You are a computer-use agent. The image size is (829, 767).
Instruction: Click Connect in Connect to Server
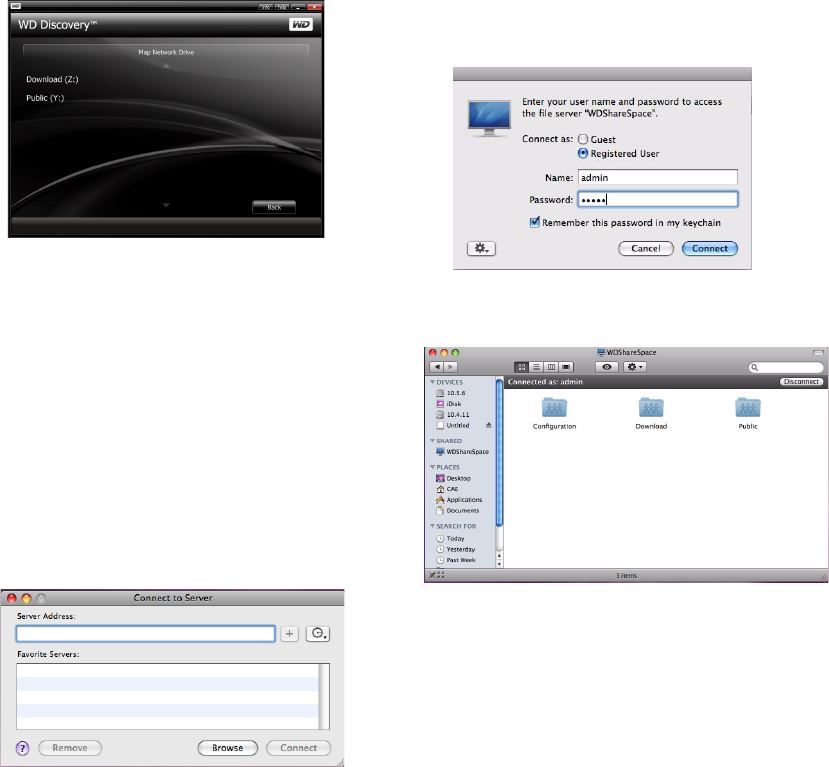[298, 748]
